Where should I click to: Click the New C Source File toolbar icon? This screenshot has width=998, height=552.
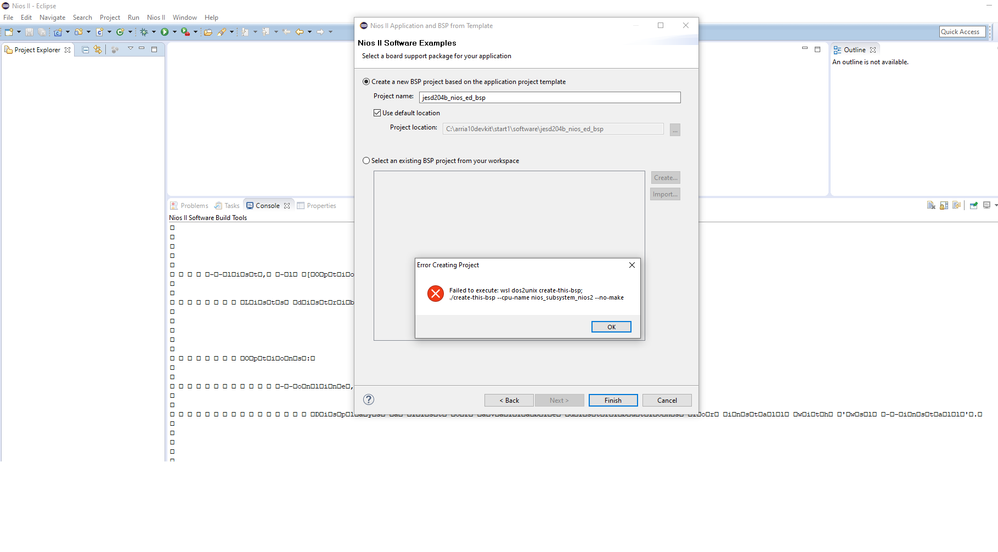click(100, 32)
